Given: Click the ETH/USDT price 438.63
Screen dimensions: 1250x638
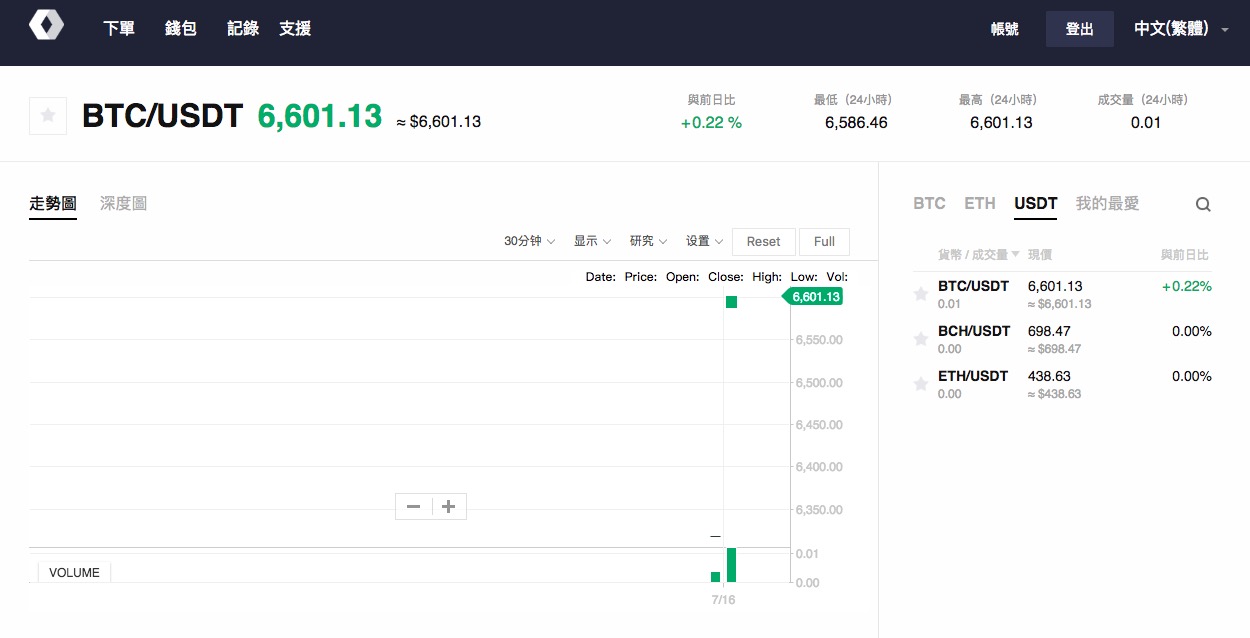Looking at the screenshot, I should click(1049, 376).
